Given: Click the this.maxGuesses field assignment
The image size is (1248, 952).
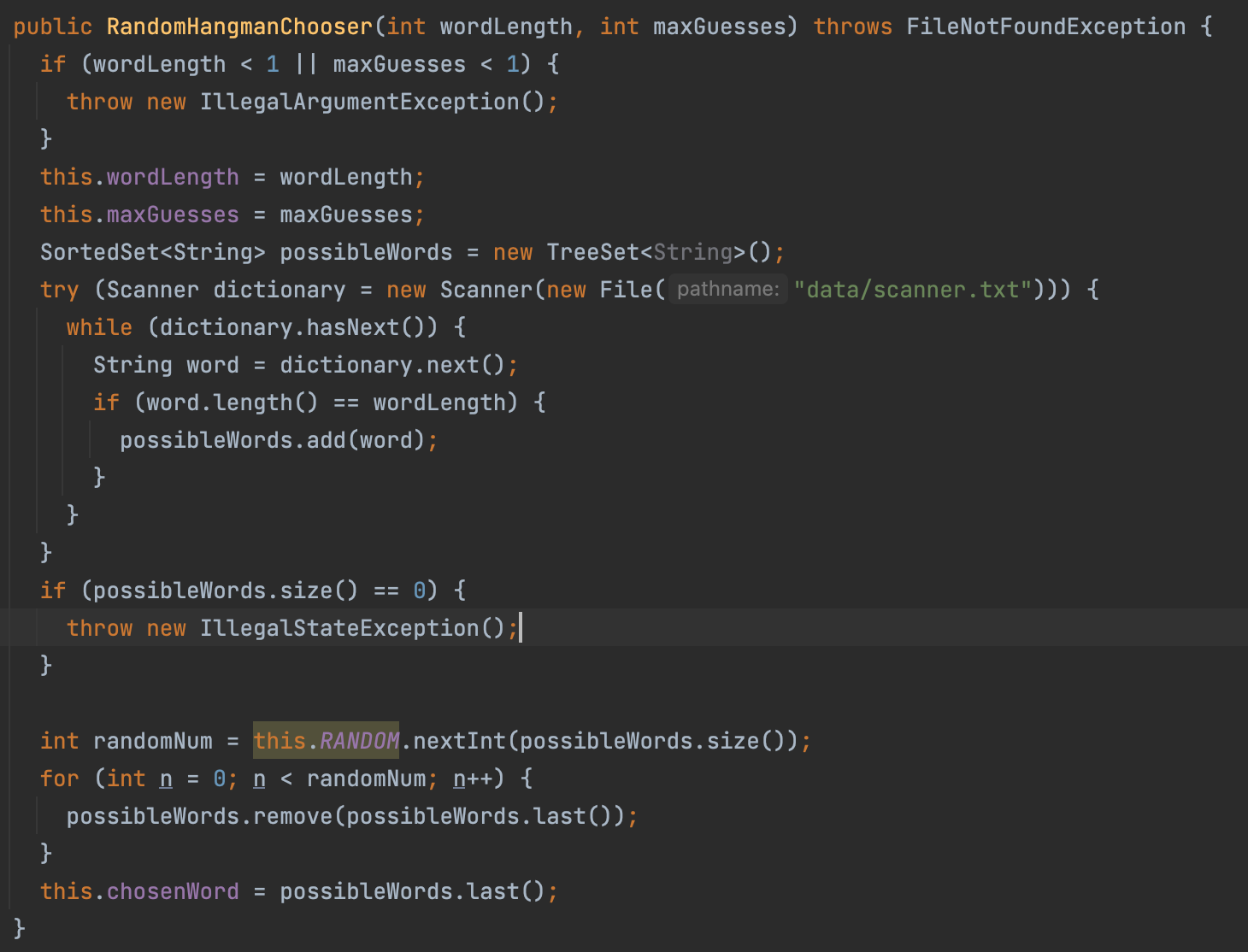Looking at the screenshot, I should coord(173,214).
